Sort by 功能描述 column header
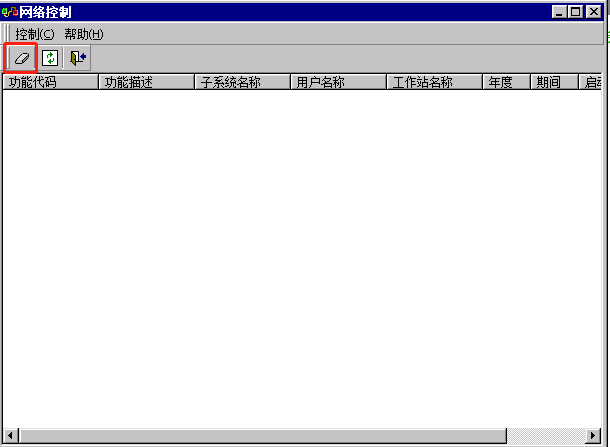The image size is (610, 447). tap(146, 82)
